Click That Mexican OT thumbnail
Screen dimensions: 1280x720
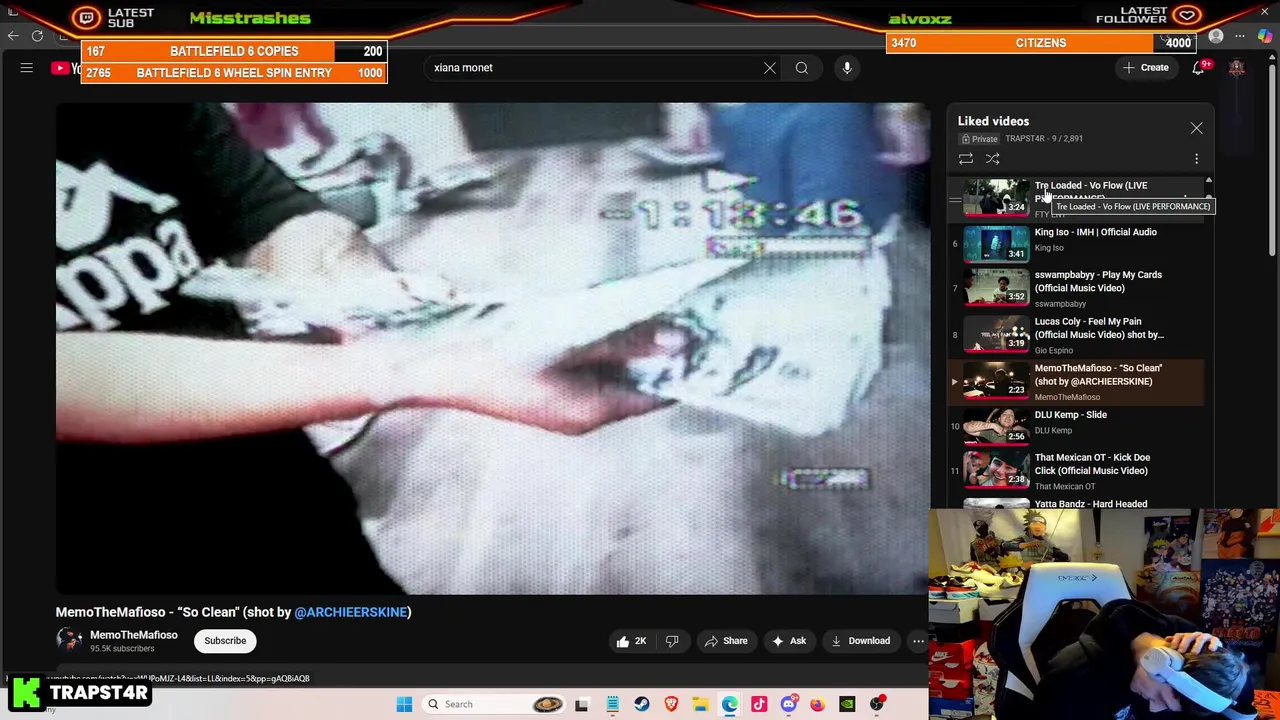coord(996,471)
